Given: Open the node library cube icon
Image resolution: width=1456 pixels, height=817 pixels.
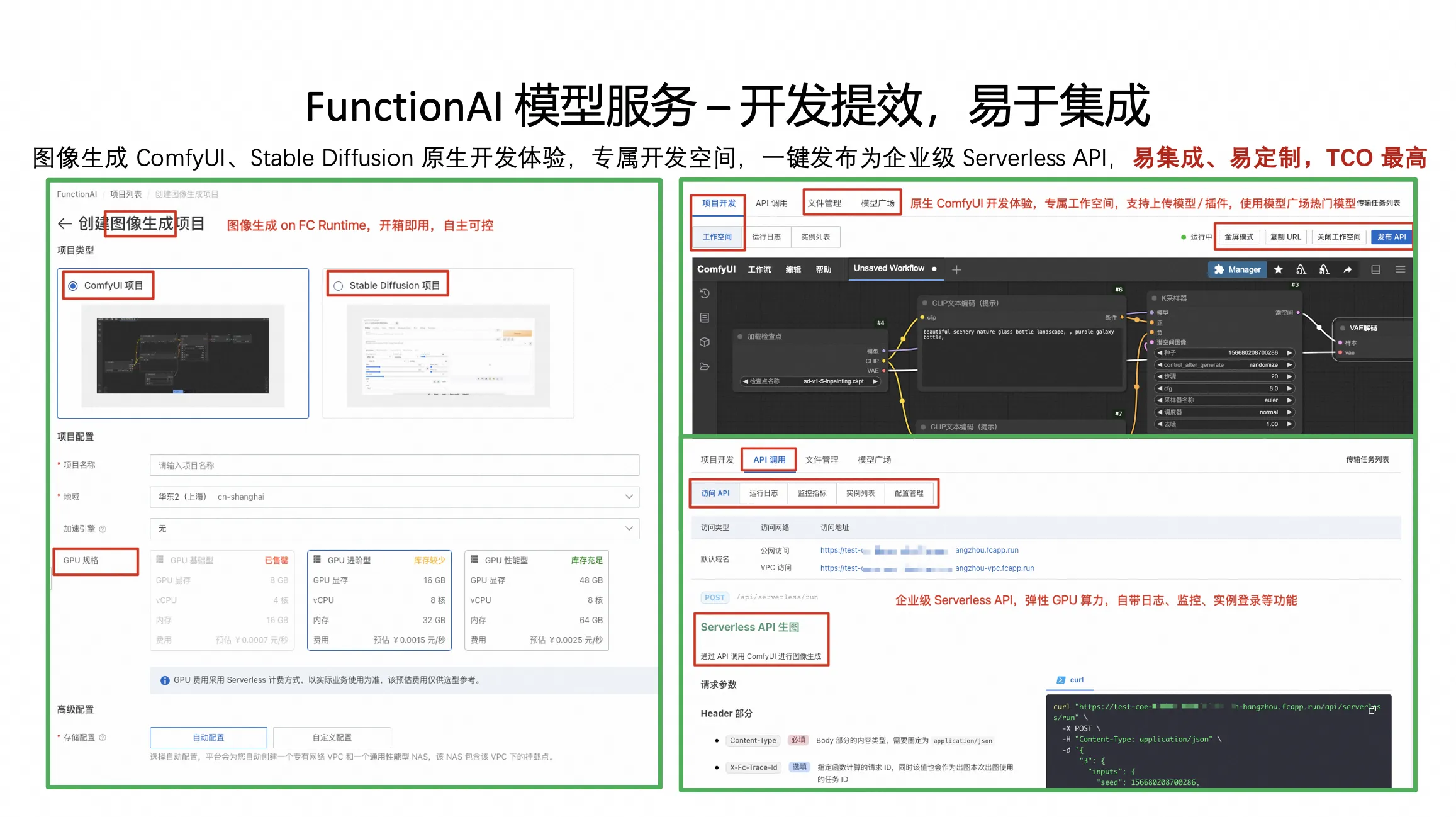Looking at the screenshot, I should point(705,342).
